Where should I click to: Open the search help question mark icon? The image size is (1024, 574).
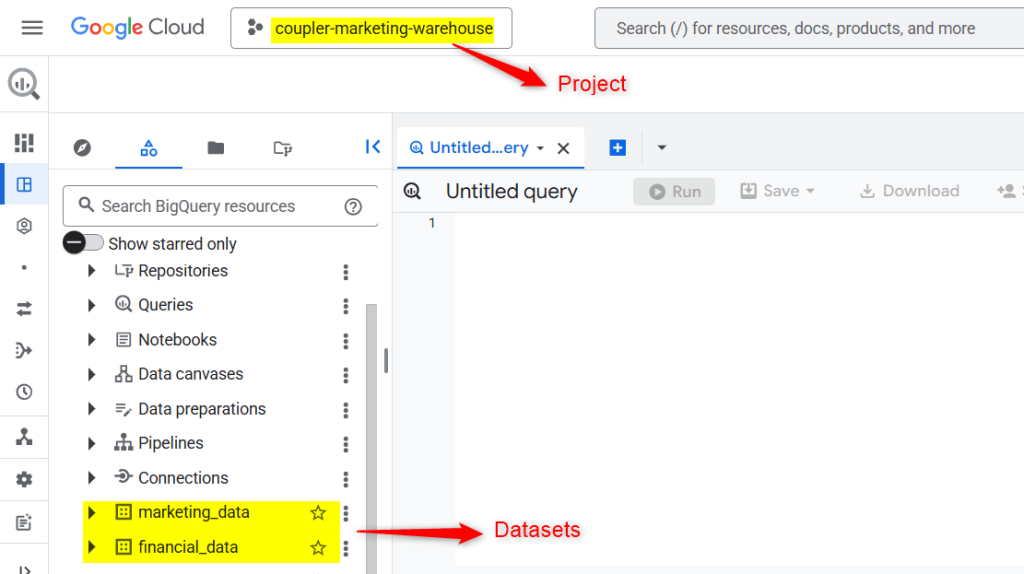click(353, 206)
